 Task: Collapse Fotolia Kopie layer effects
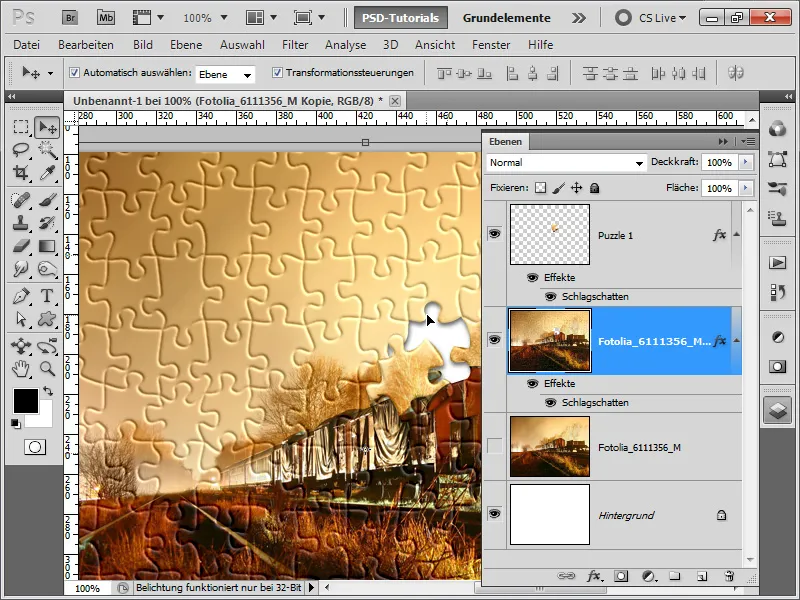[736, 340]
